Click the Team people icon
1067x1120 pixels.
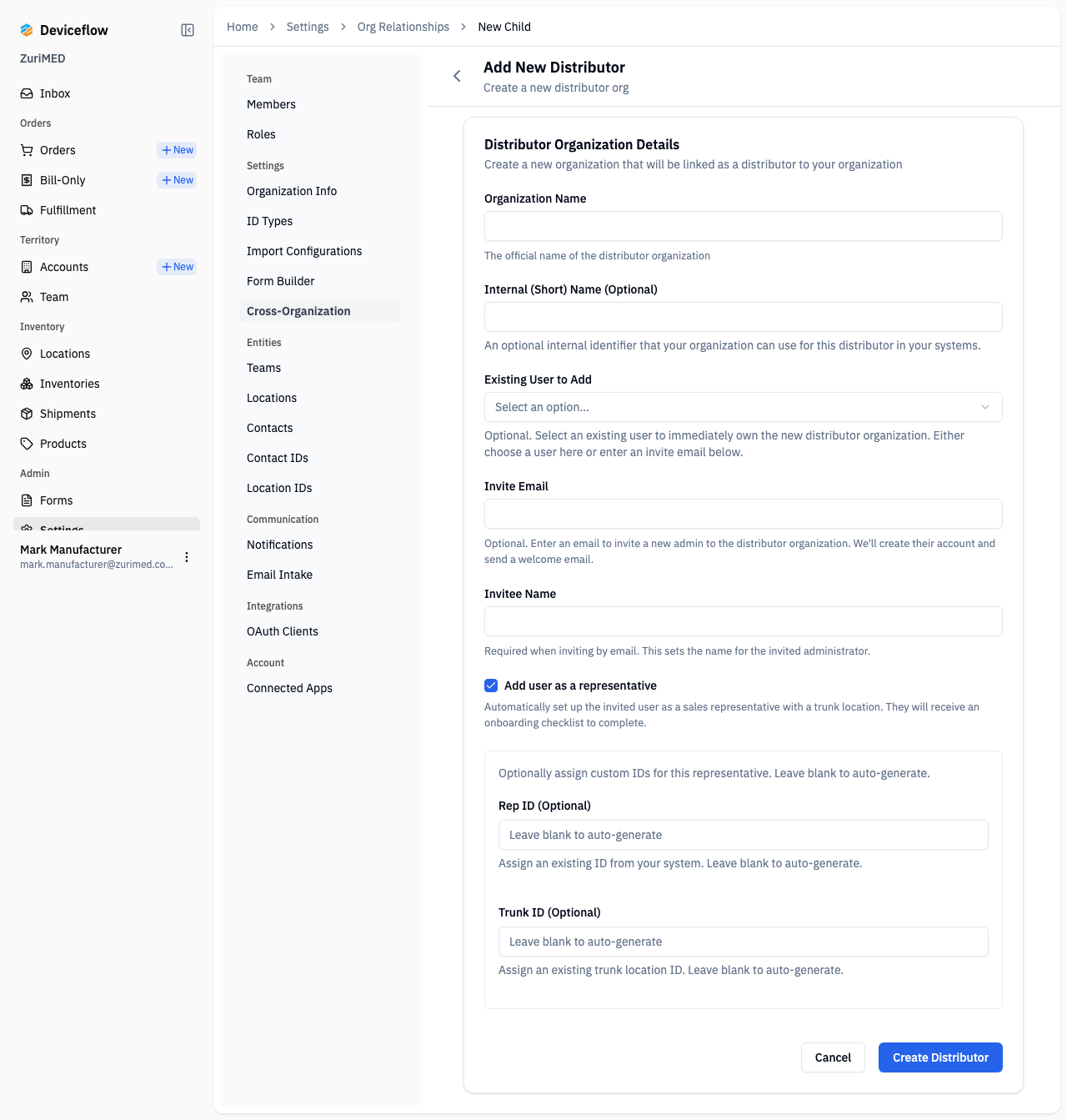click(x=27, y=297)
